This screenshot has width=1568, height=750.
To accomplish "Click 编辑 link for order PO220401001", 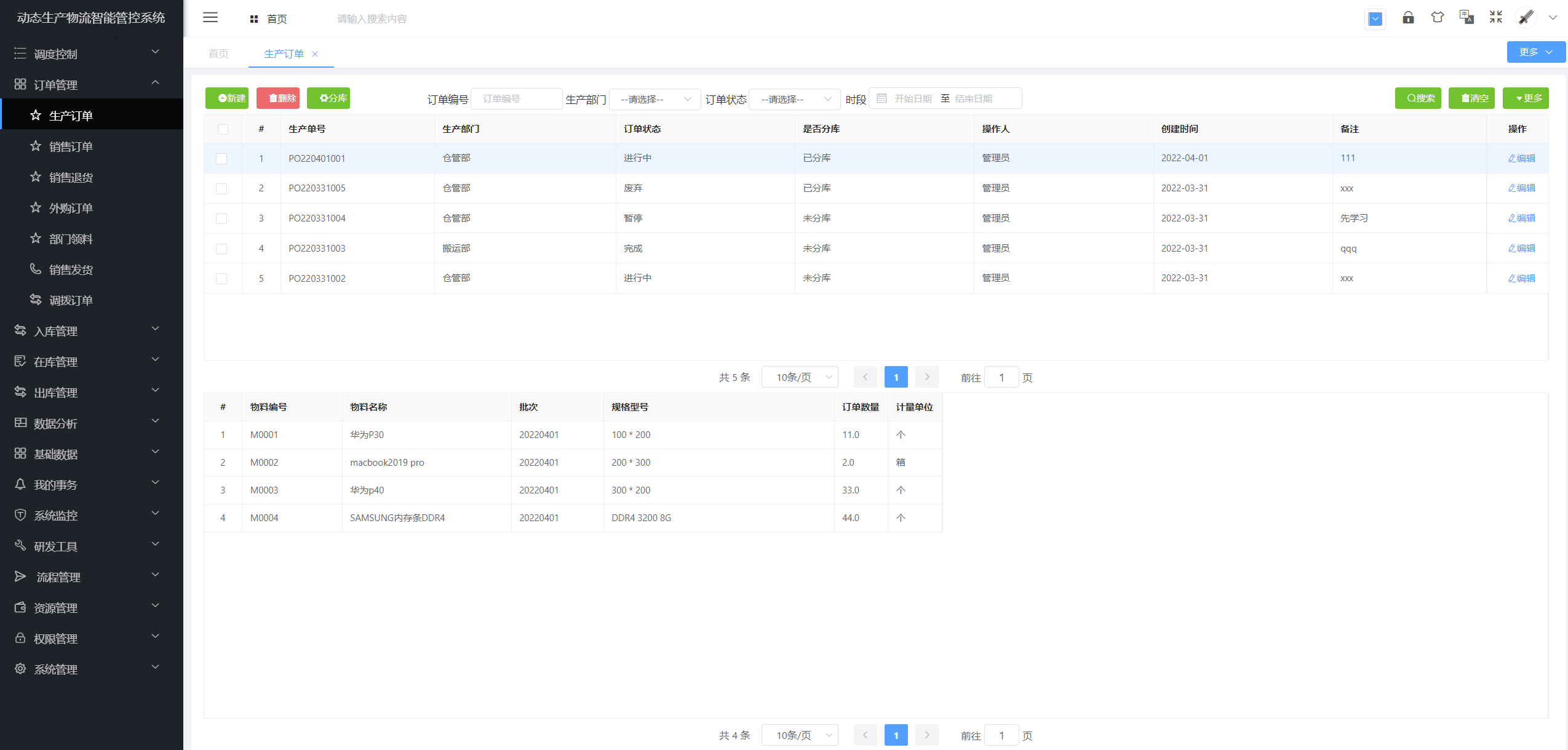I will (x=1521, y=159).
